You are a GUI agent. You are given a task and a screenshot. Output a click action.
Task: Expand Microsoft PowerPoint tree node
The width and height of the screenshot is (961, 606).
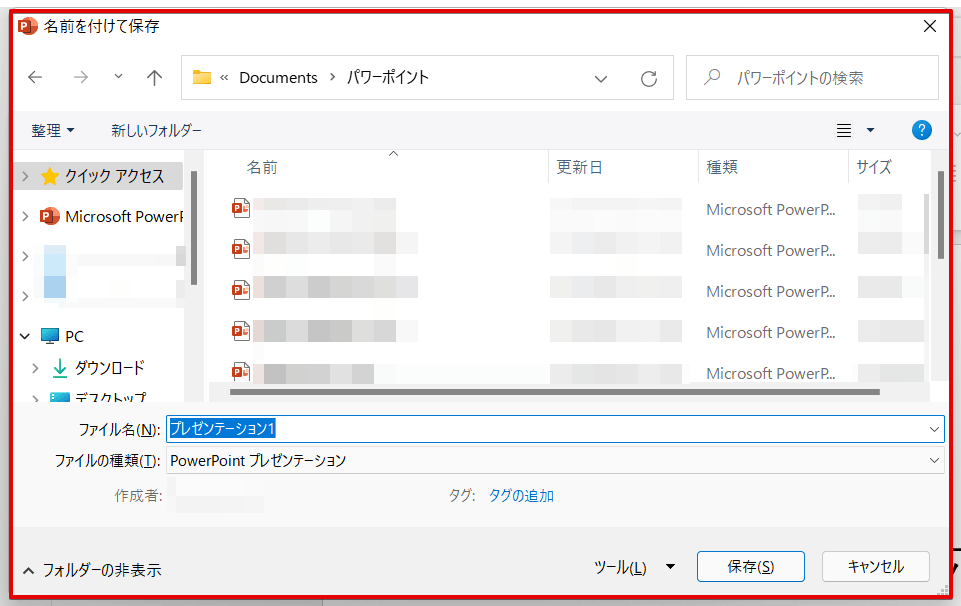(25, 216)
